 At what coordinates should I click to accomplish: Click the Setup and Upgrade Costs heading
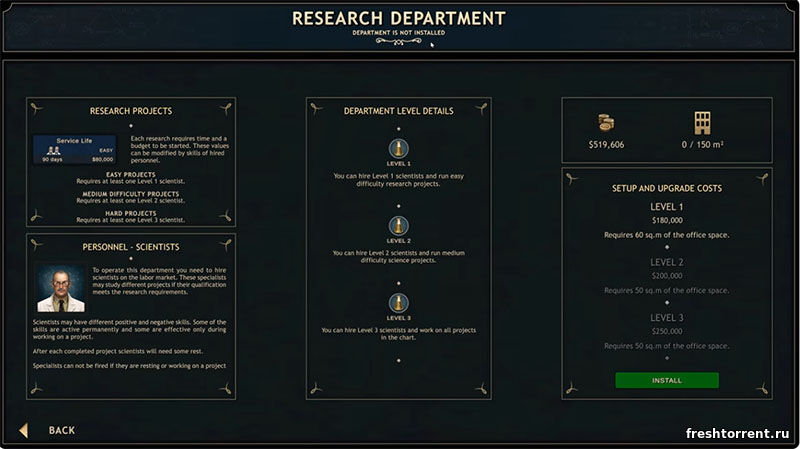666,188
